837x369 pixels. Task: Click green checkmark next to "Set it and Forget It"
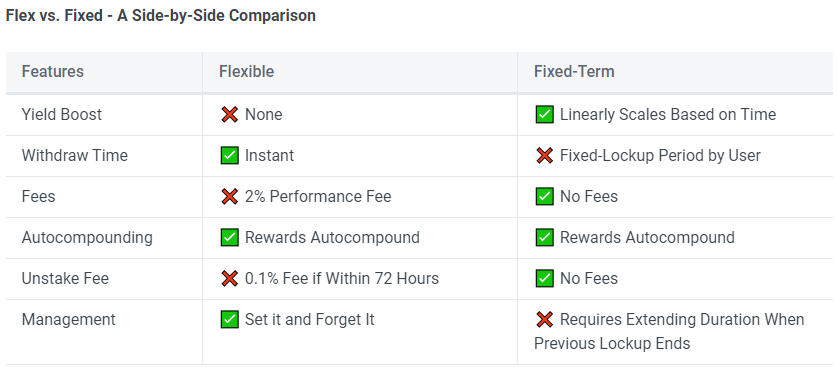point(230,319)
